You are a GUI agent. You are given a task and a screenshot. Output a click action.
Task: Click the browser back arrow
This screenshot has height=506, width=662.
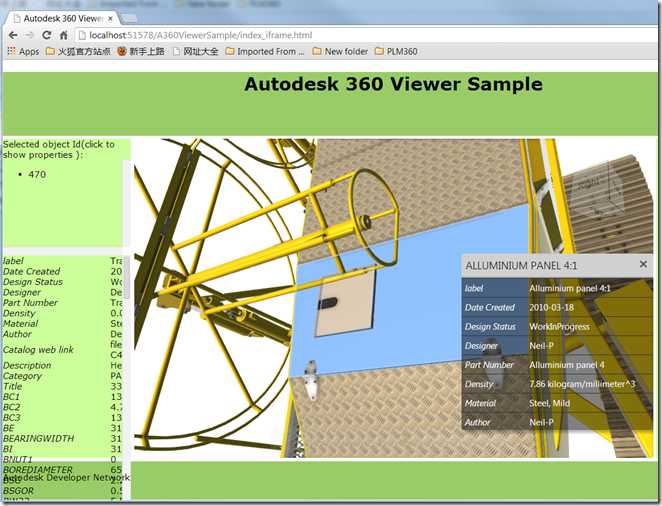tap(13, 35)
